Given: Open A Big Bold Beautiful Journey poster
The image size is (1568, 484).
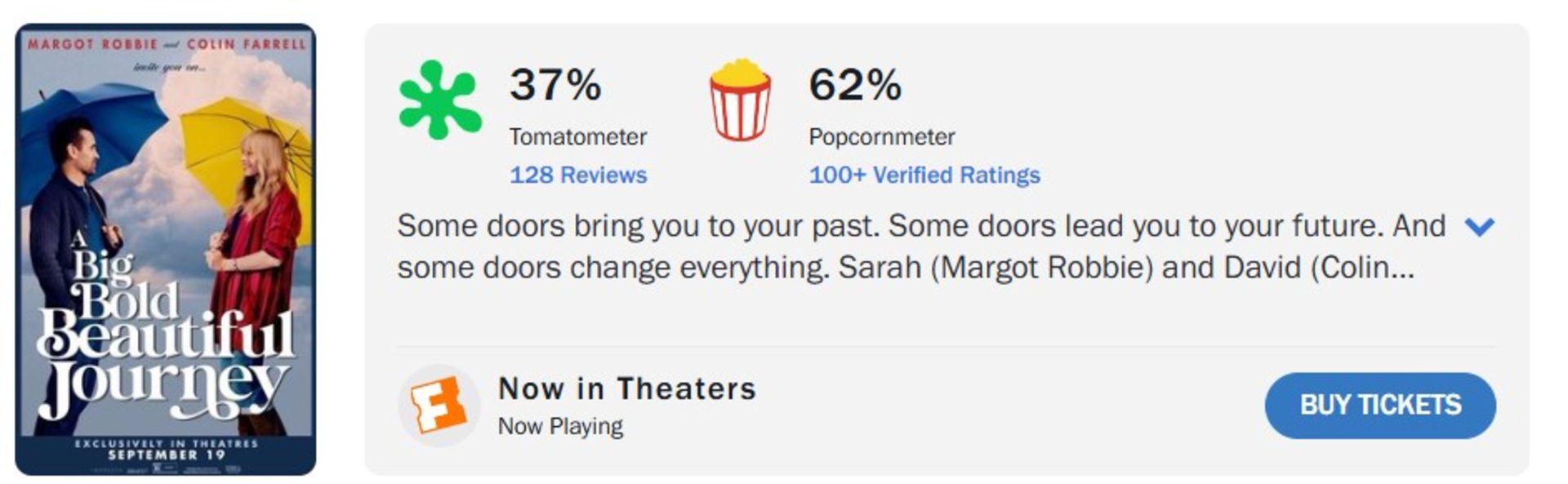Looking at the screenshot, I should pyautogui.click(x=166, y=249).
